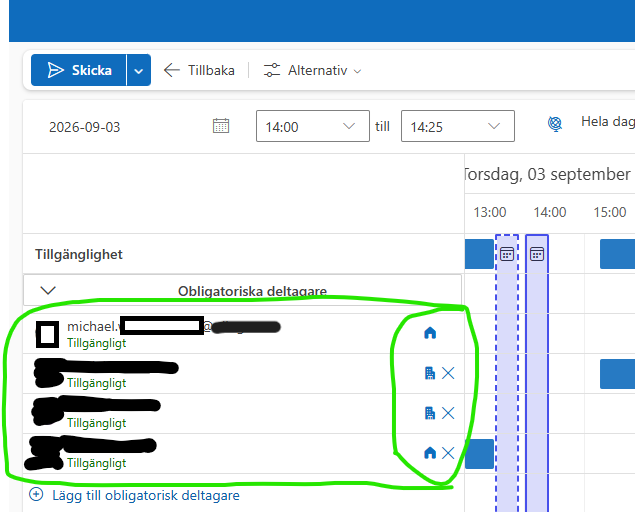Select the solid 14:00 time slot calendar icon
Viewport: 635px width, 512px height.
537,254
